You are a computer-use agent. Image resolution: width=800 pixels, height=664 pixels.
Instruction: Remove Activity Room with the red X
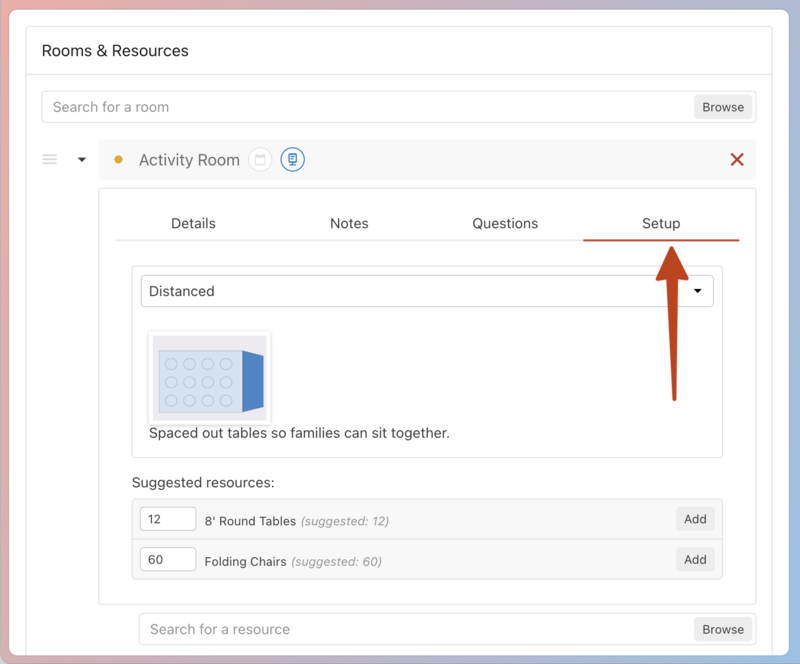click(x=737, y=160)
